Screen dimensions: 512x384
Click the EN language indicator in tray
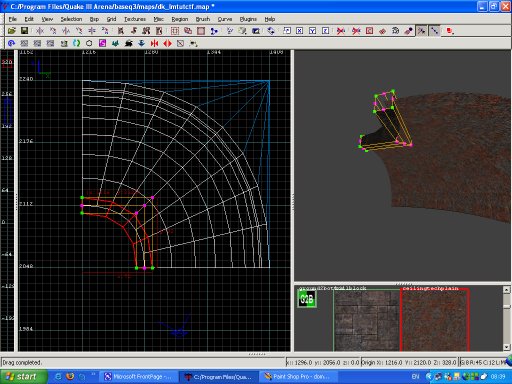pos(415,377)
